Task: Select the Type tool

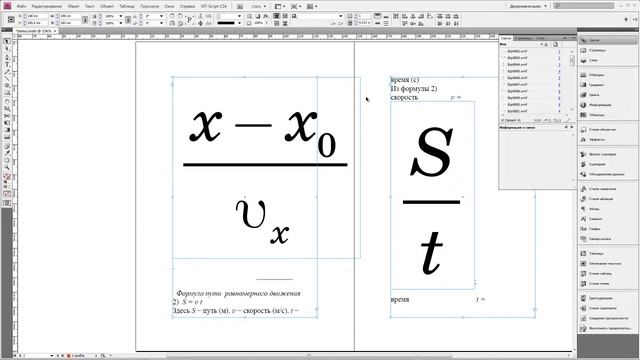Action: tap(7, 64)
